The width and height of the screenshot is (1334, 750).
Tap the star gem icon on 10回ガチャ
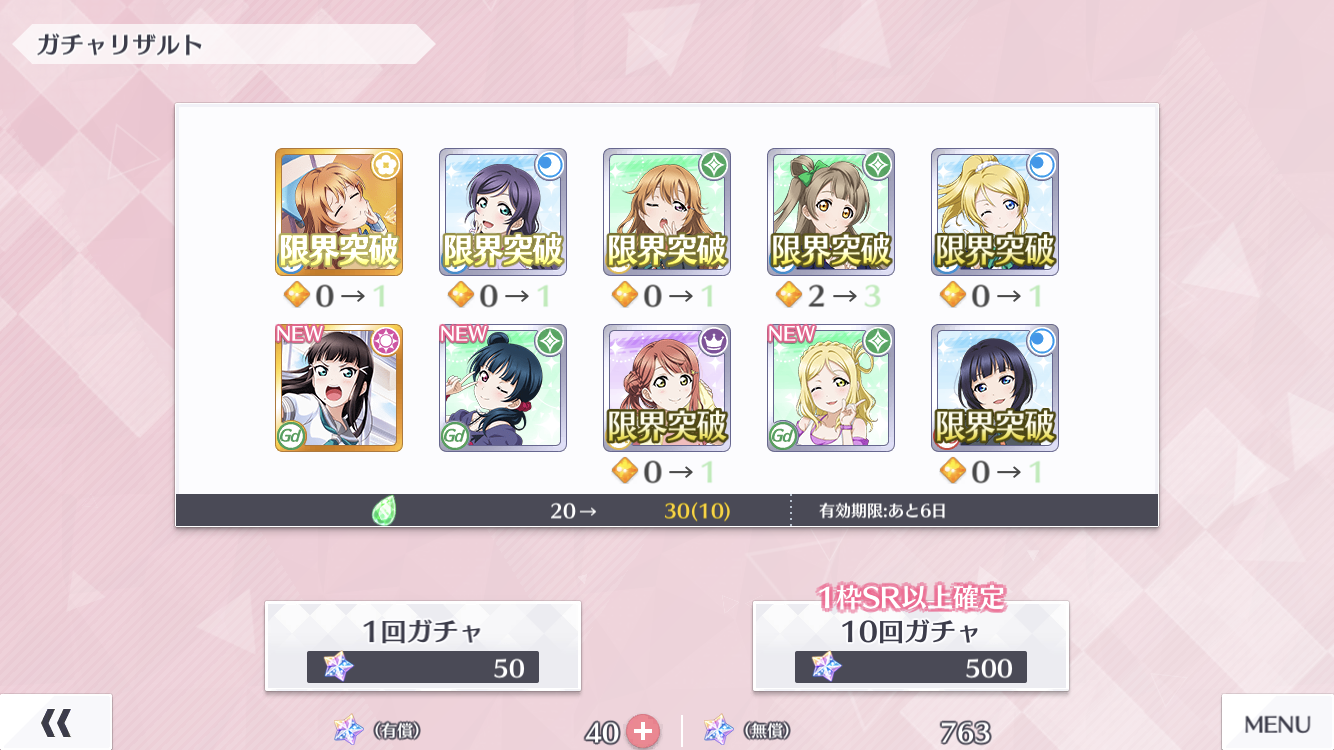826,666
